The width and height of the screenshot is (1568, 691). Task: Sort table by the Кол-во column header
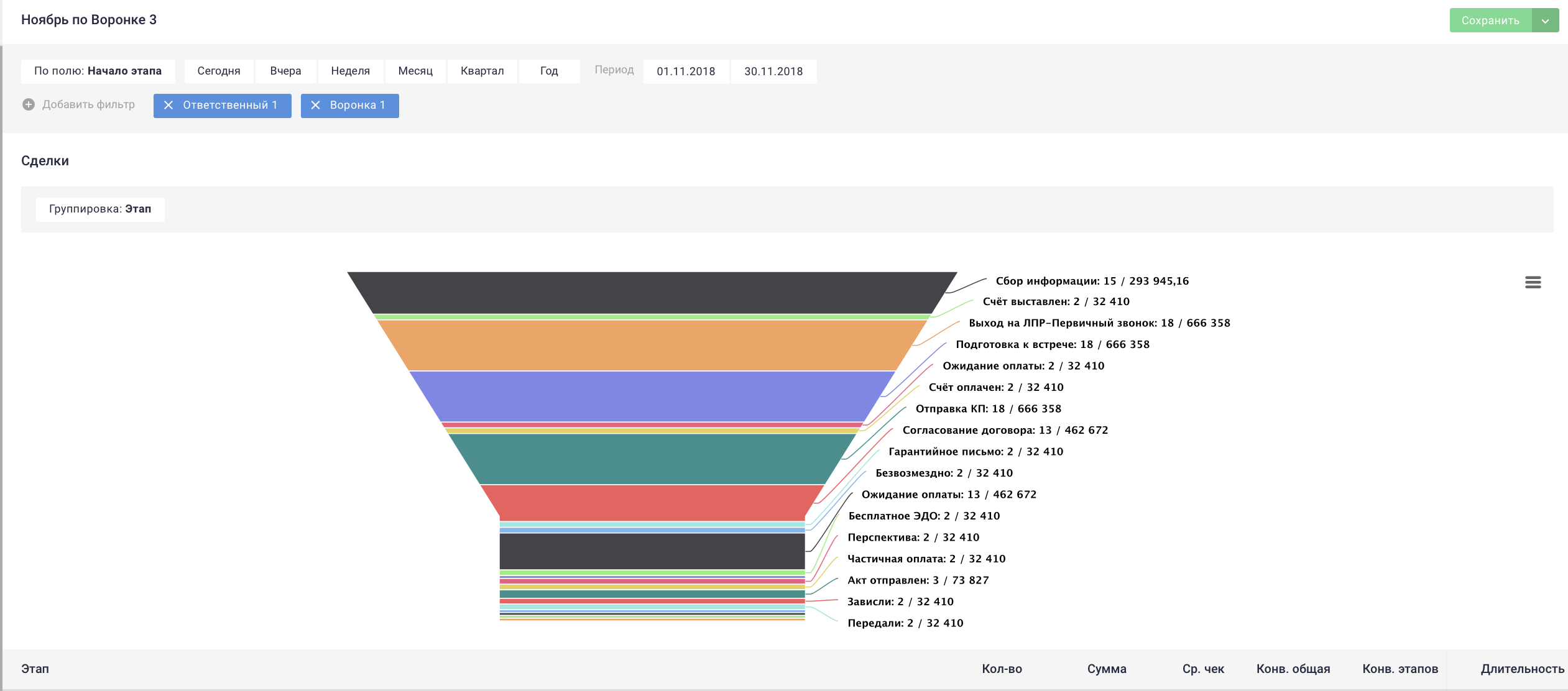[x=1001, y=669]
